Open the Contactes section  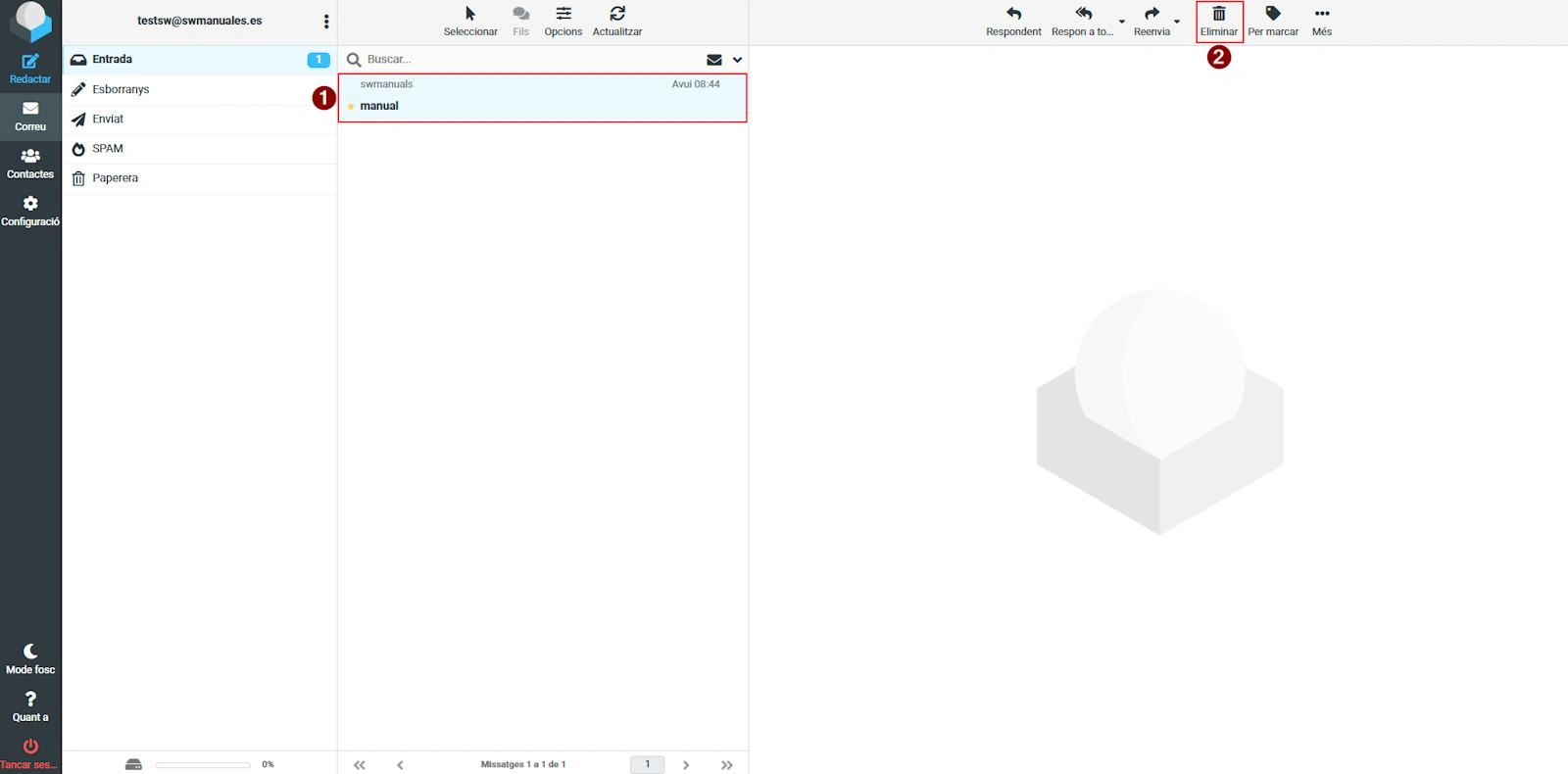(x=30, y=157)
